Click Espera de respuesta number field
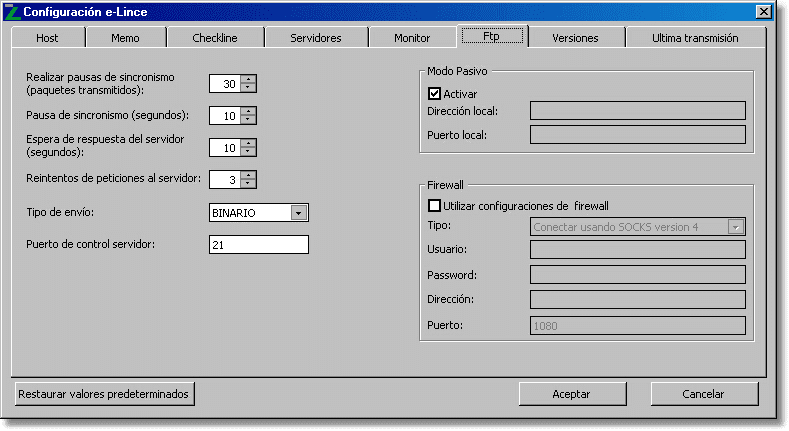The image size is (789, 431). point(225,148)
